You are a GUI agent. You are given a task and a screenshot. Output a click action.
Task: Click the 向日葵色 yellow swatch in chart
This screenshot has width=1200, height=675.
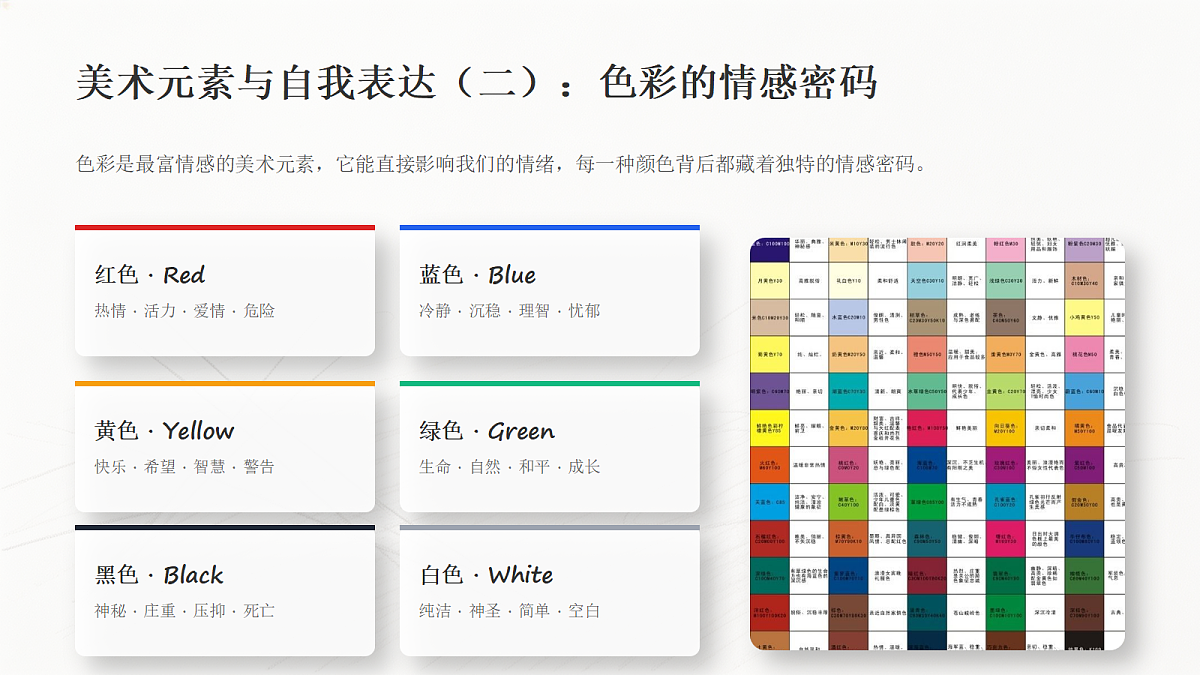tap(1005, 428)
